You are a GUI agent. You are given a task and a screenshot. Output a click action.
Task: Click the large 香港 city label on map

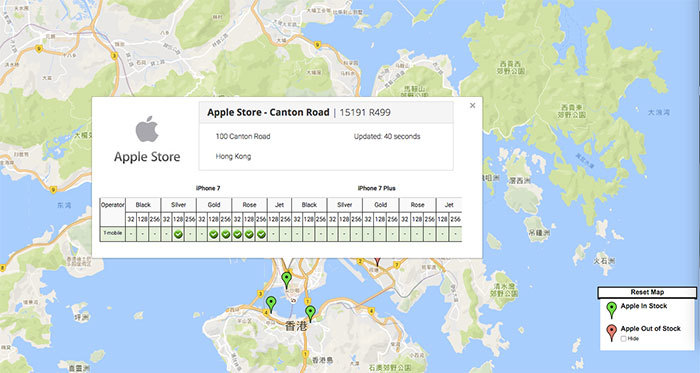click(296, 326)
